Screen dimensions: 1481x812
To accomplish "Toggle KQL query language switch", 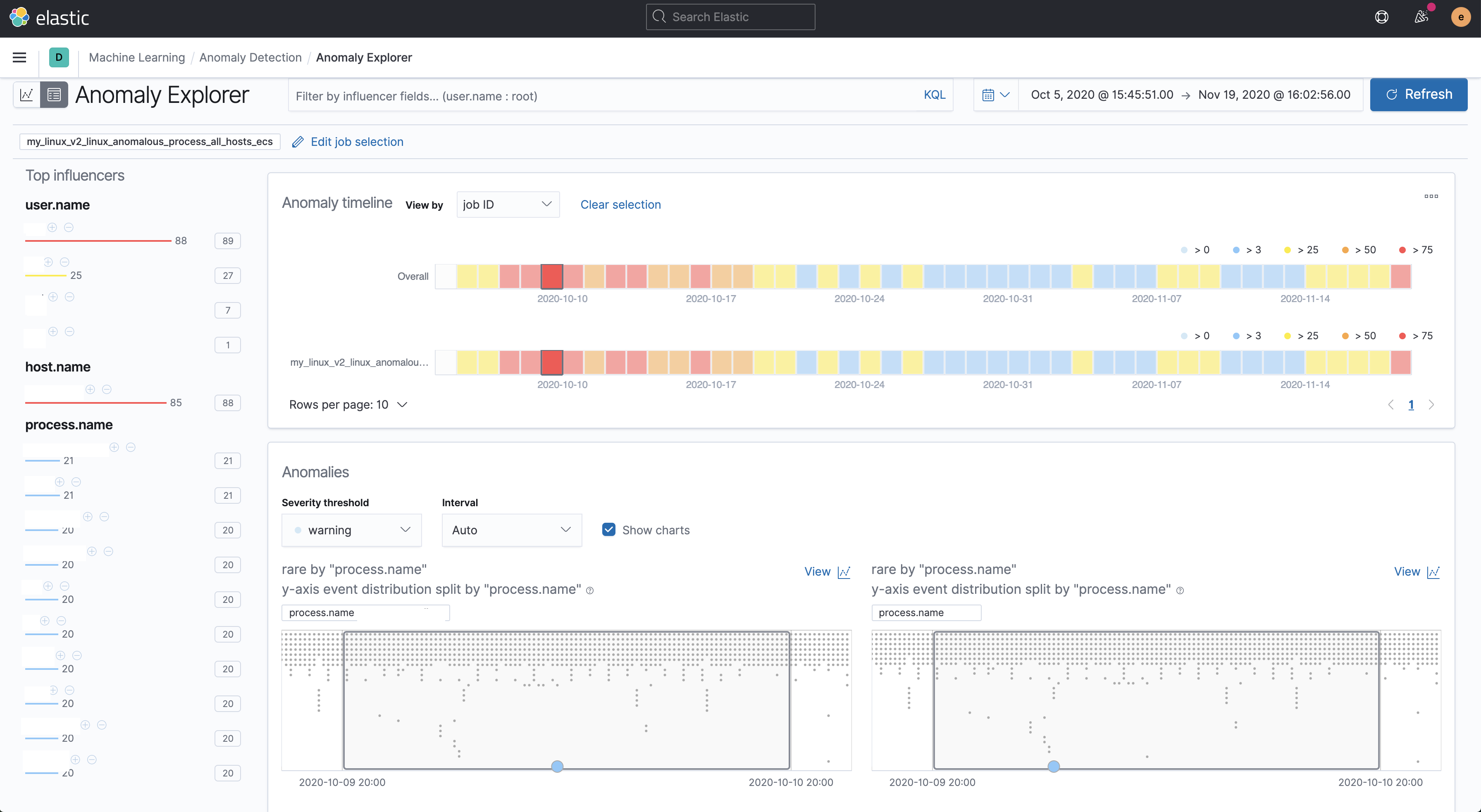I will (x=934, y=95).
